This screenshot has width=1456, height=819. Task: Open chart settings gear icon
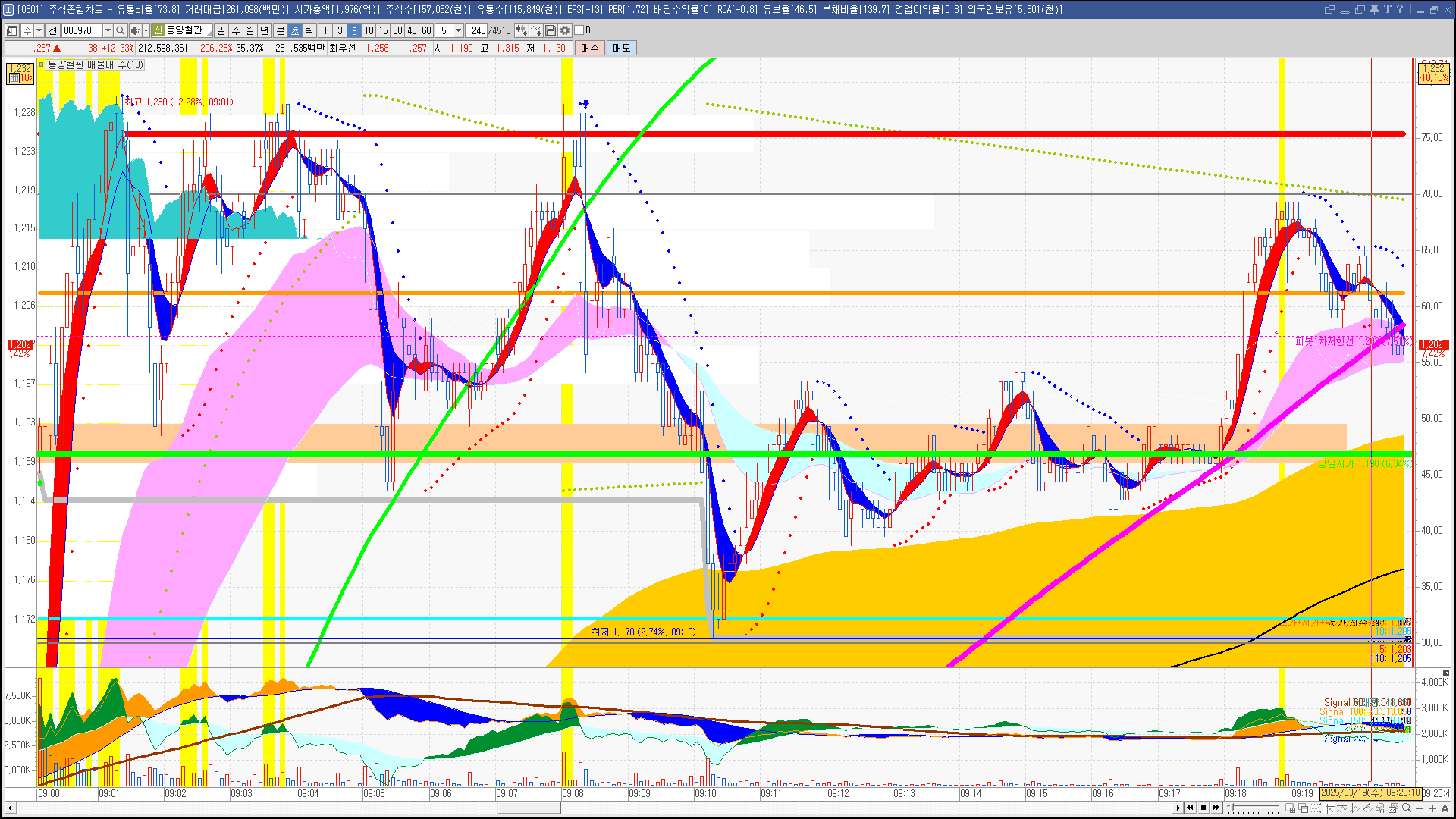(x=565, y=30)
